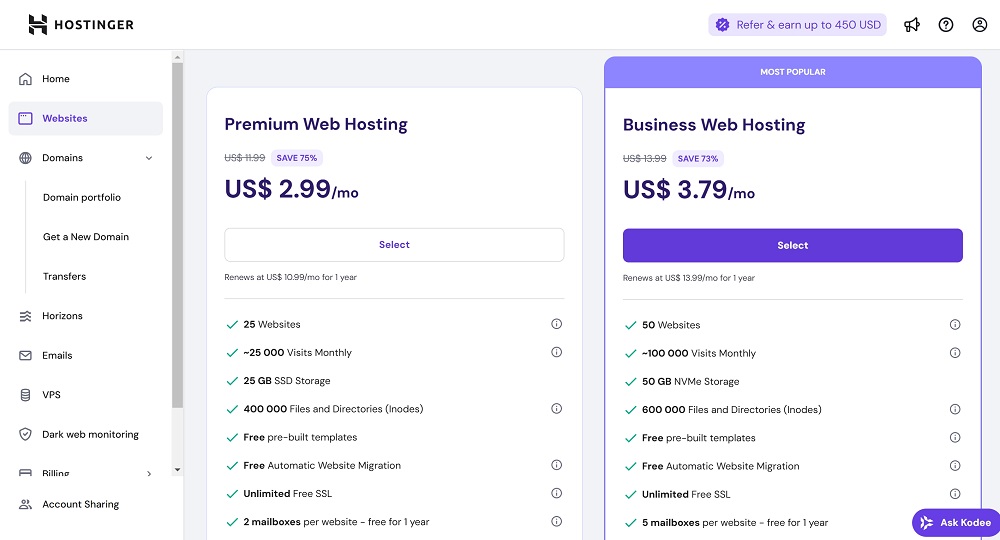This screenshot has height=540, width=1000.
Task: Open Domain portfolio submenu item
Action: [x=82, y=198]
